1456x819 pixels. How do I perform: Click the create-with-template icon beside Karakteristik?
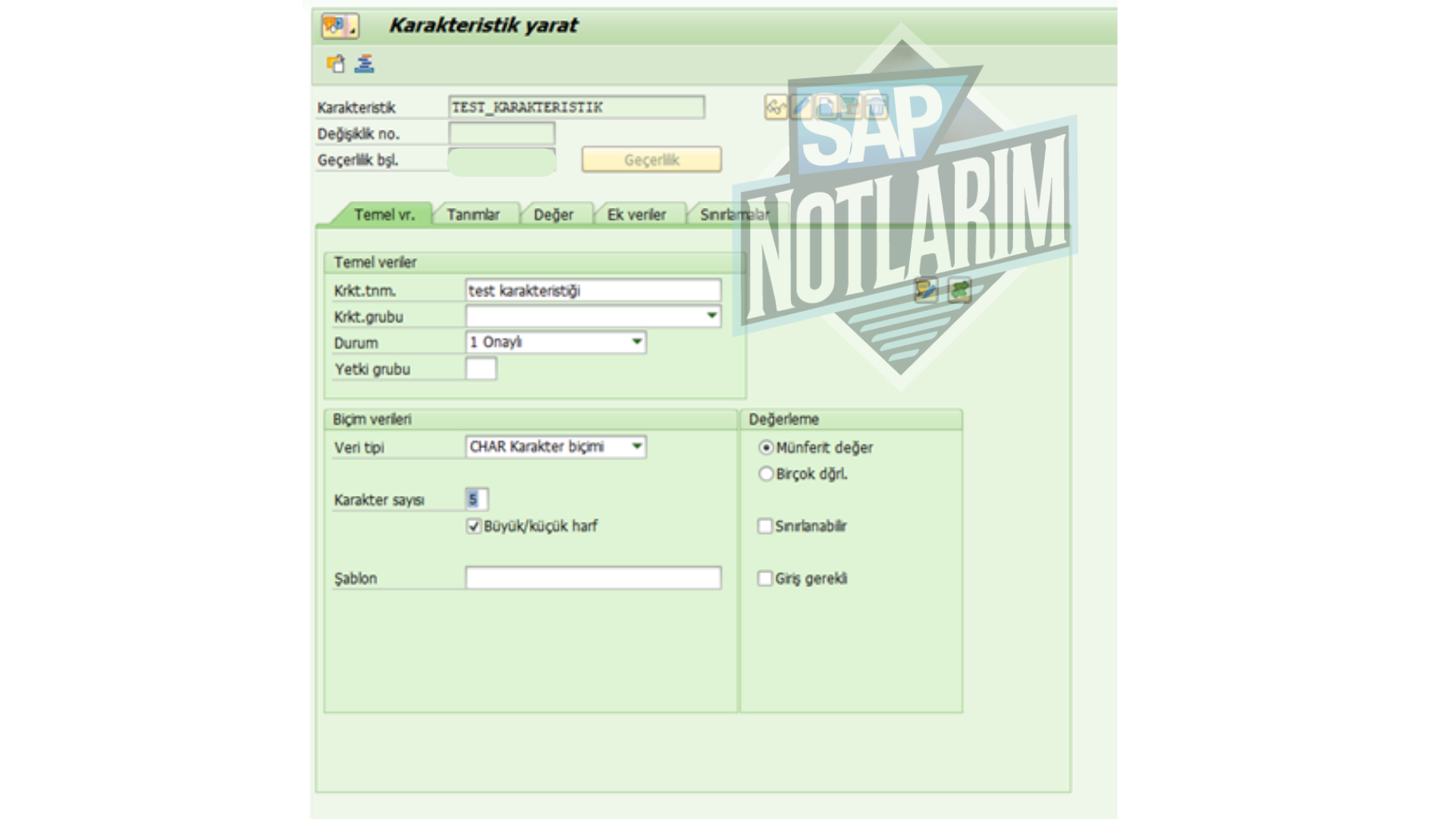pos(851,107)
